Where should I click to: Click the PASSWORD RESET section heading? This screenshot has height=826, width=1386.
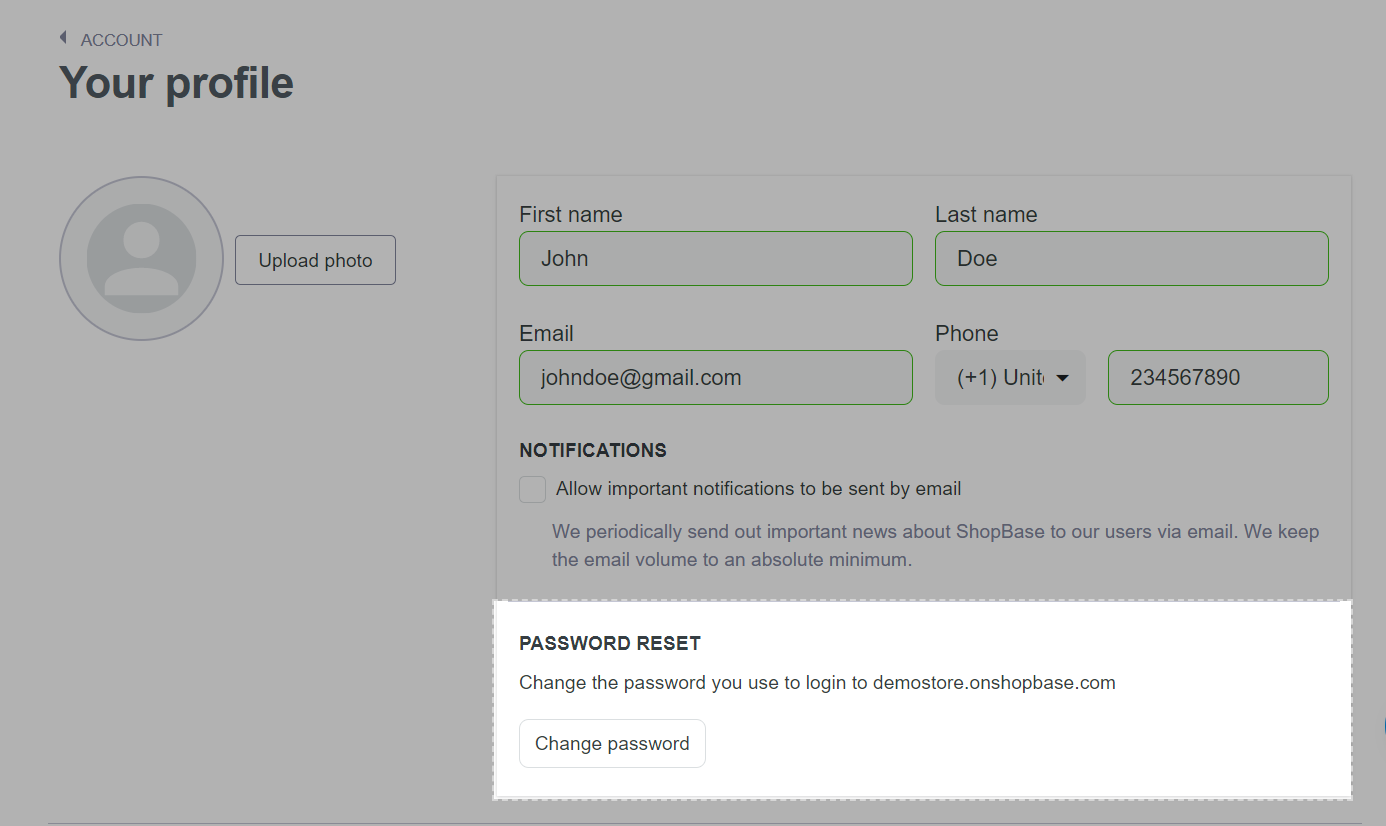click(610, 643)
